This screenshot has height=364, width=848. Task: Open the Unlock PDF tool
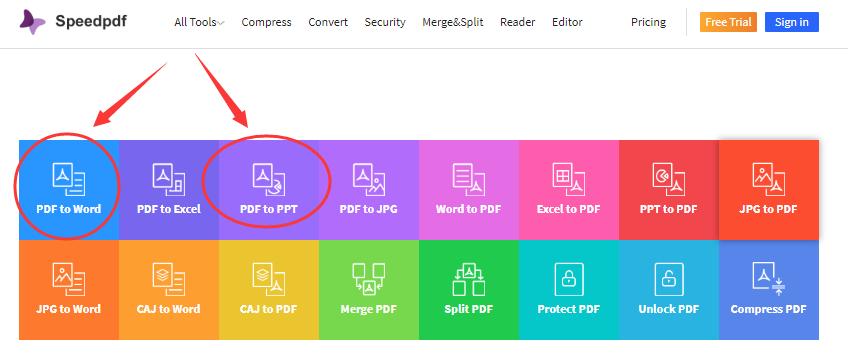pyautogui.click(x=669, y=290)
